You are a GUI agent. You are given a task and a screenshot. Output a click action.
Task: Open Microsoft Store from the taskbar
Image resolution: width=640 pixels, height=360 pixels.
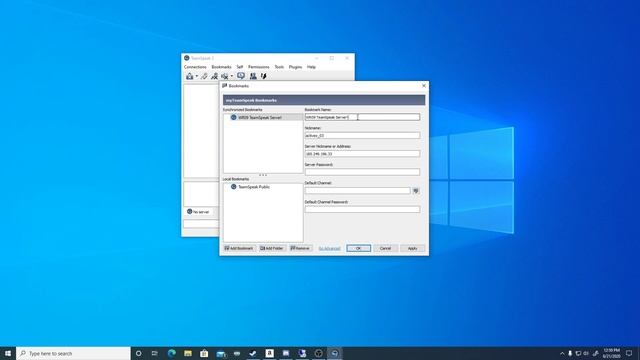pos(204,353)
